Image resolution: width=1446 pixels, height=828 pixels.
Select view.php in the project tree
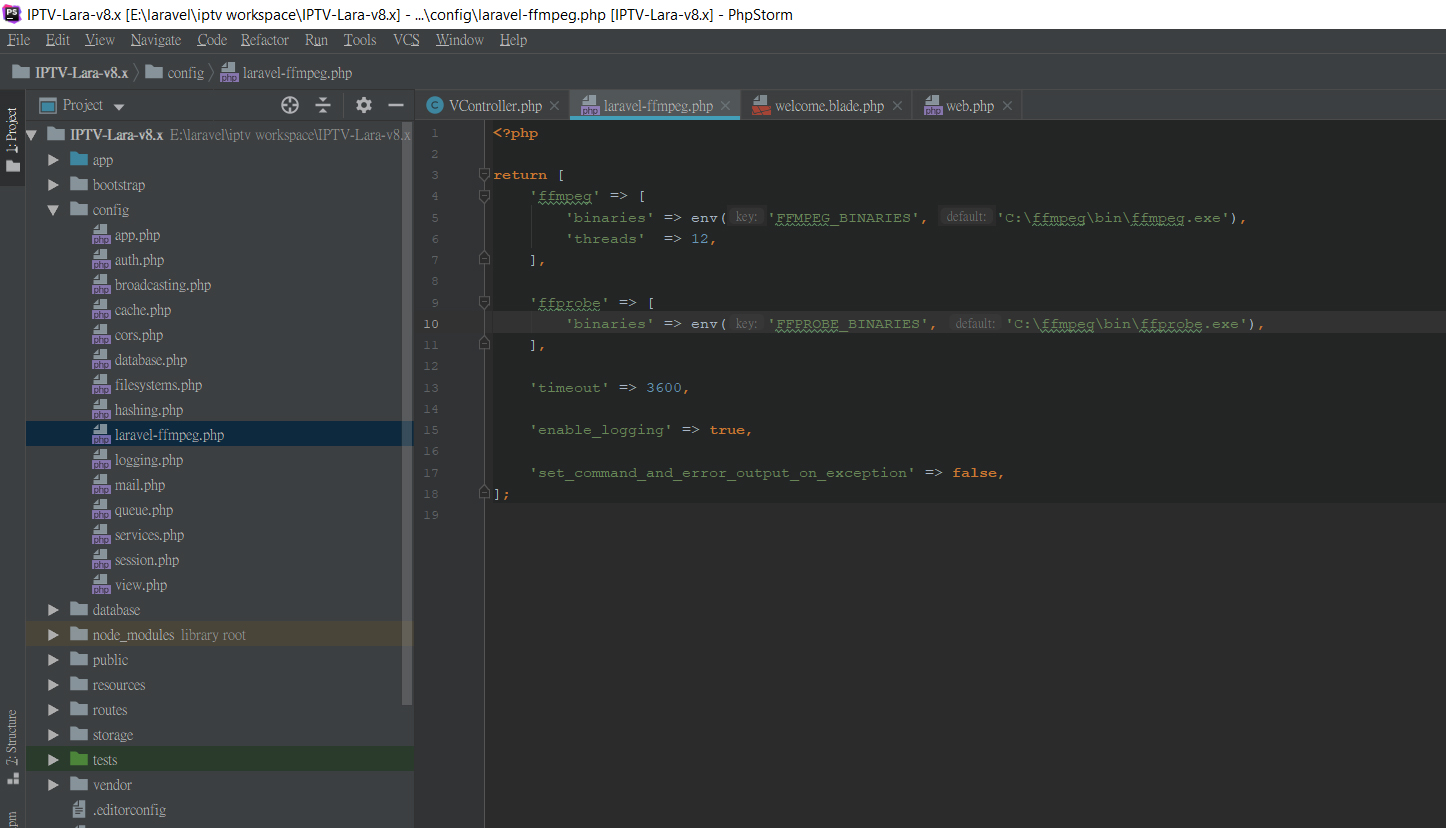[141, 585]
